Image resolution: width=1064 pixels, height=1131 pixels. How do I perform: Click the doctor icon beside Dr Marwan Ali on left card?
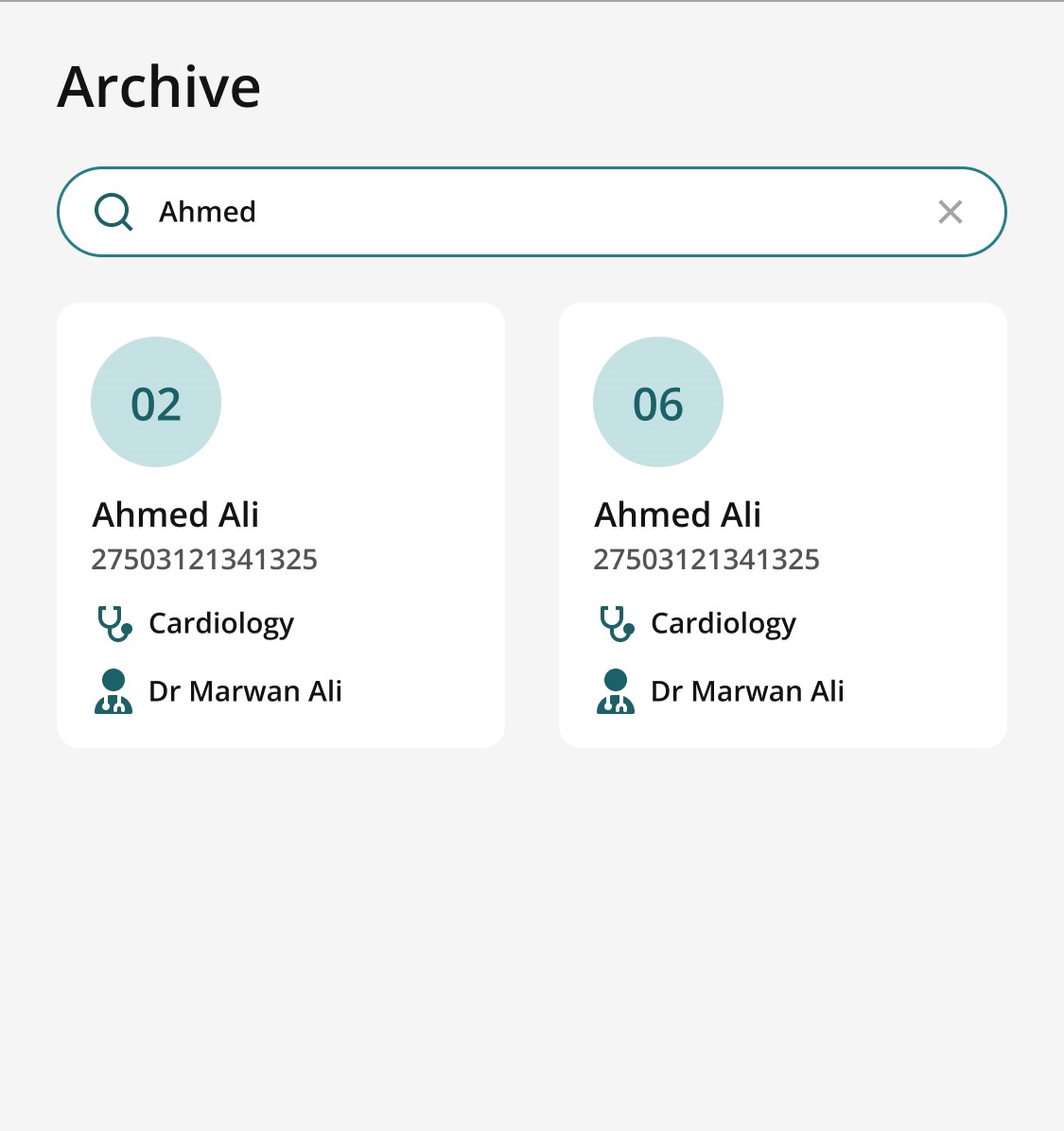pyautogui.click(x=113, y=691)
